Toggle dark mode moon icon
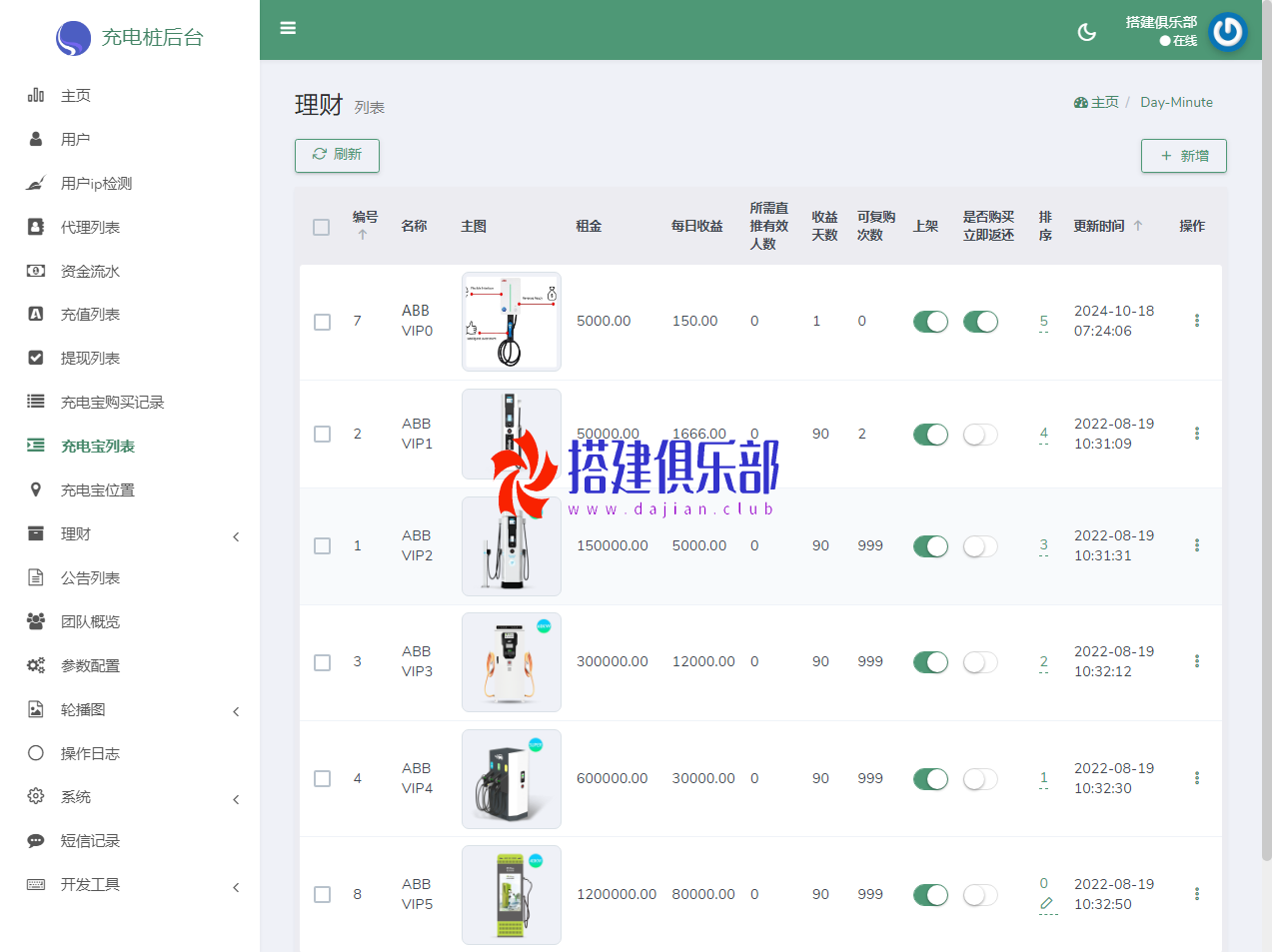The width and height of the screenshot is (1272, 952). pyautogui.click(x=1087, y=32)
